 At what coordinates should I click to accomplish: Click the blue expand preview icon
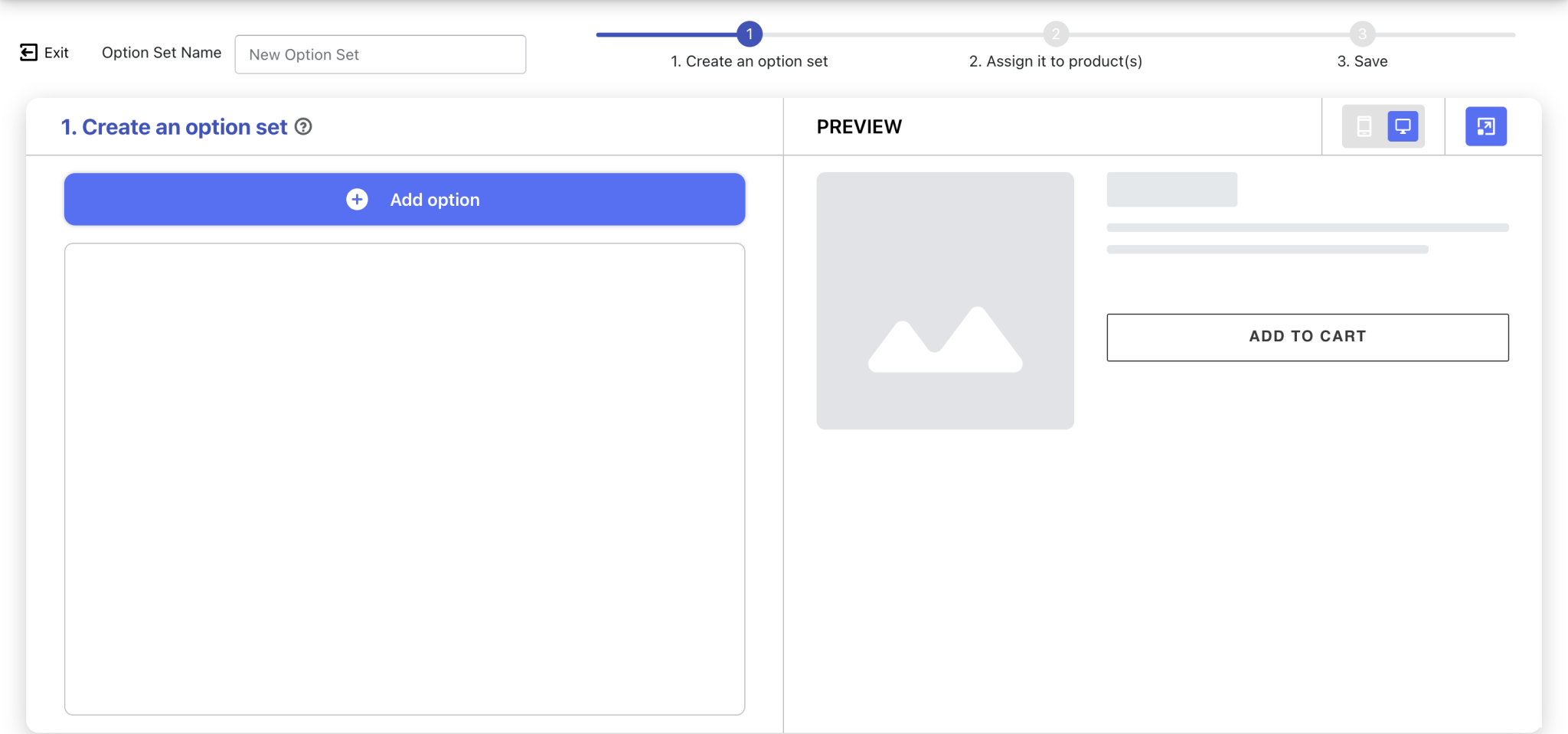(x=1485, y=126)
